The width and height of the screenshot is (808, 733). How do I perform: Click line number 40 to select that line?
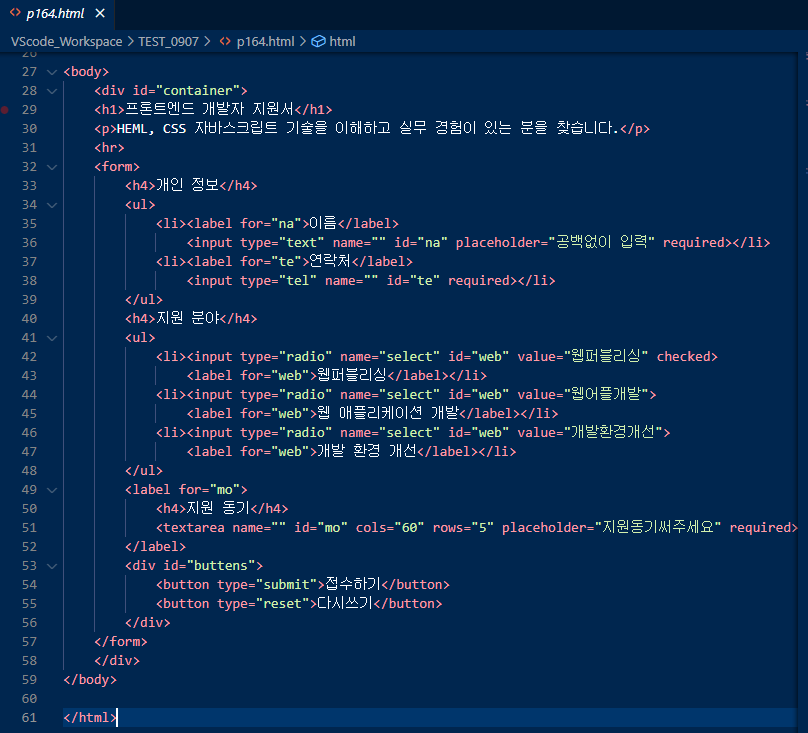point(29,318)
